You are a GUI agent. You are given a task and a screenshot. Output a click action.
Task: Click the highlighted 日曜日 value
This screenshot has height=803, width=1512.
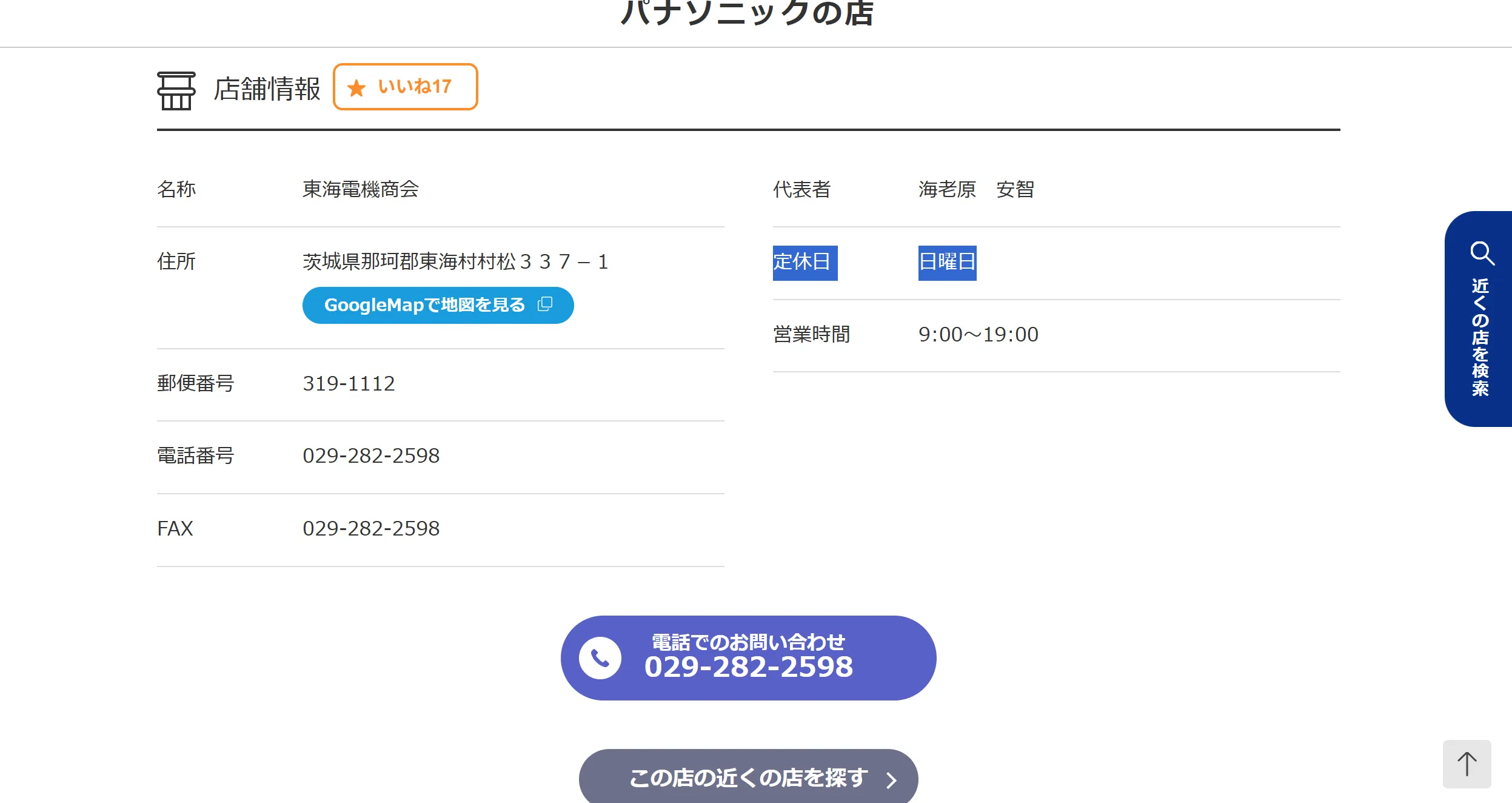click(x=947, y=263)
